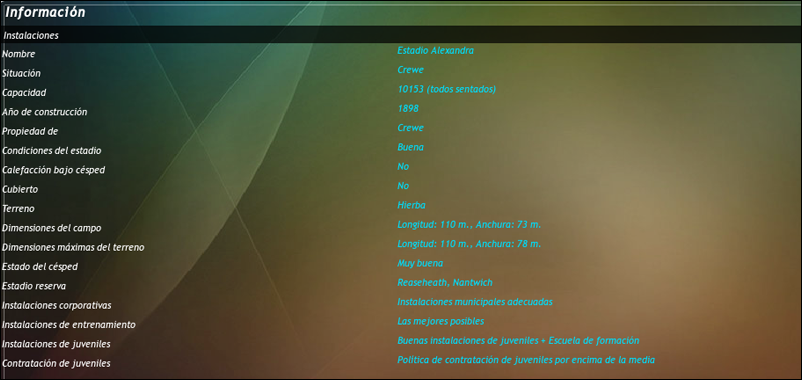This screenshot has width=802, height=380.
Task: Open the Reaseheath, Nantwich reserve stadium link
Action: click(444, 283)
